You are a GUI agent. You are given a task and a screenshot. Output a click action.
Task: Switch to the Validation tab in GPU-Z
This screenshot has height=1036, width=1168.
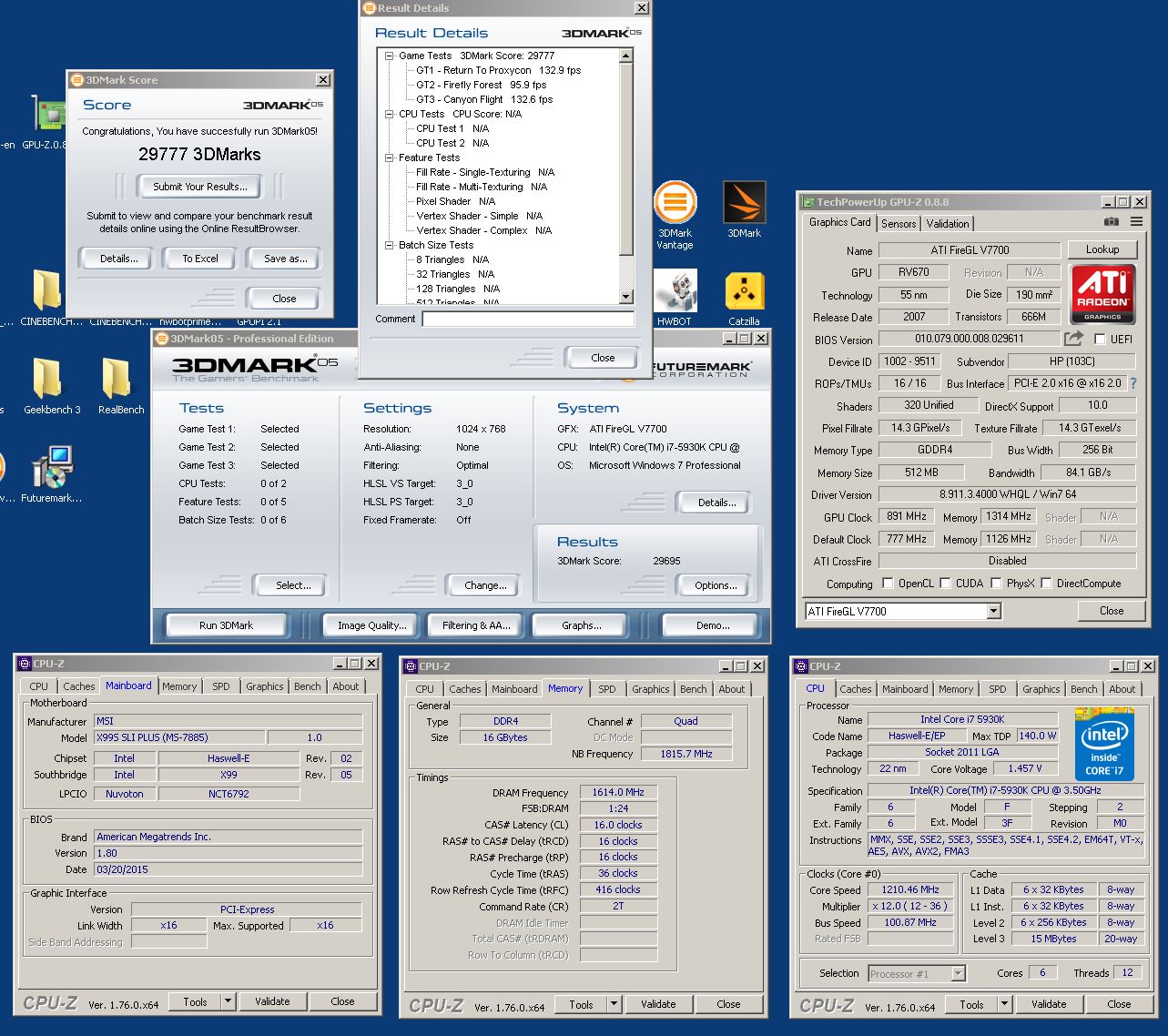pos(948,224)
